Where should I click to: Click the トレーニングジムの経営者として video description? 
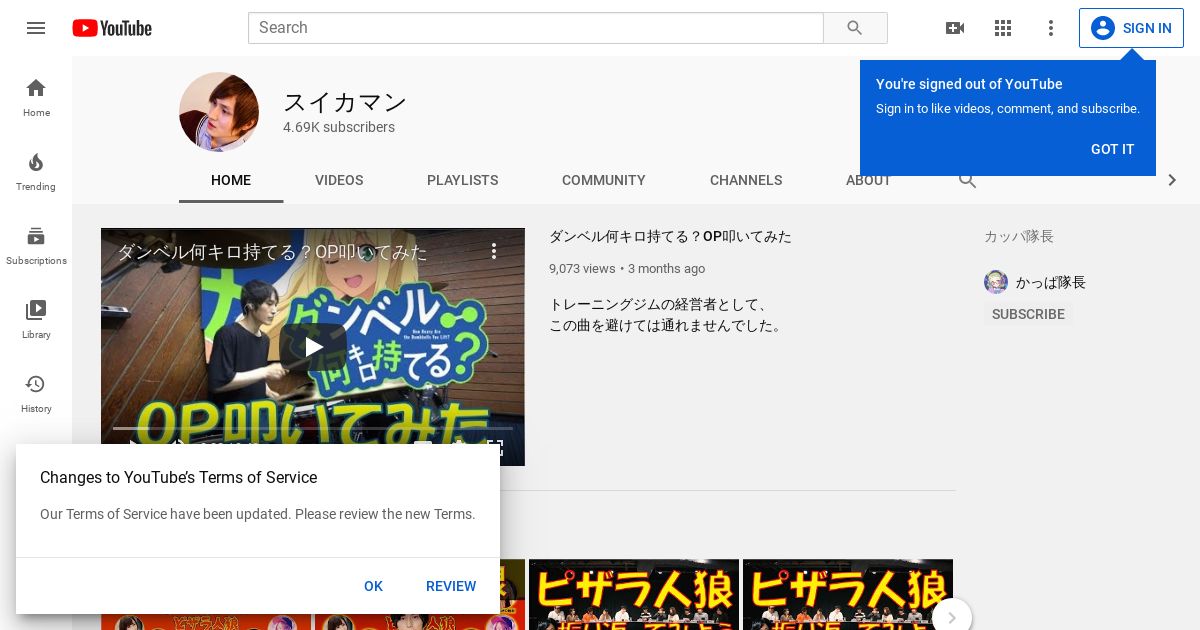[667, 315]
